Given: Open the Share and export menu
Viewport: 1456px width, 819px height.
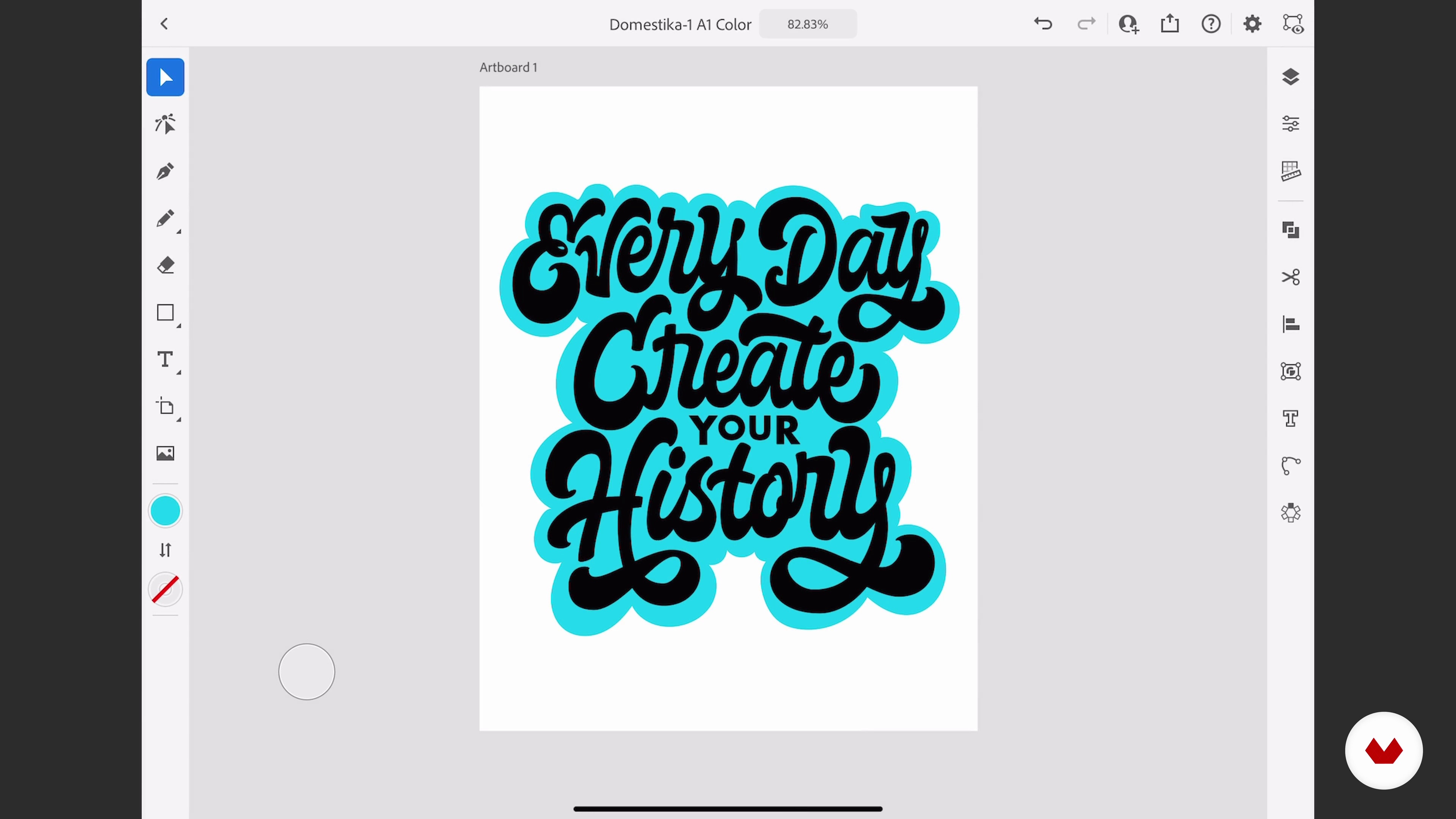Looking at the screenshot, I should tap(1169, 24).
